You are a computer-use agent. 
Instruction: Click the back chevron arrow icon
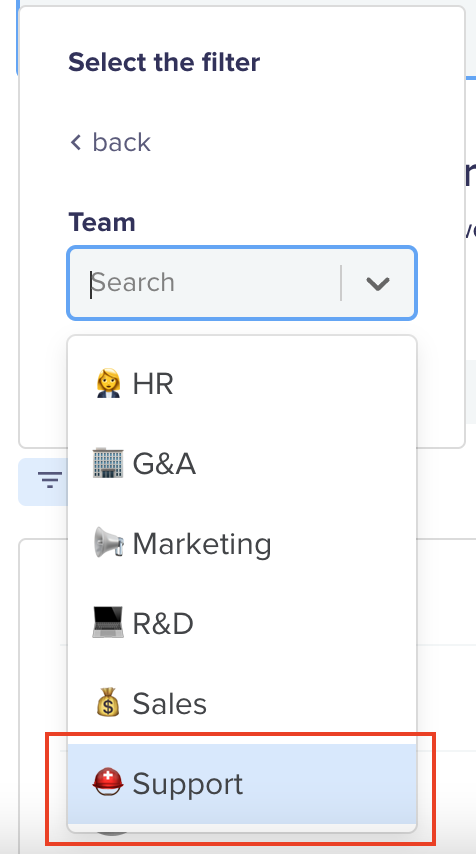click(x=76, y=143)
